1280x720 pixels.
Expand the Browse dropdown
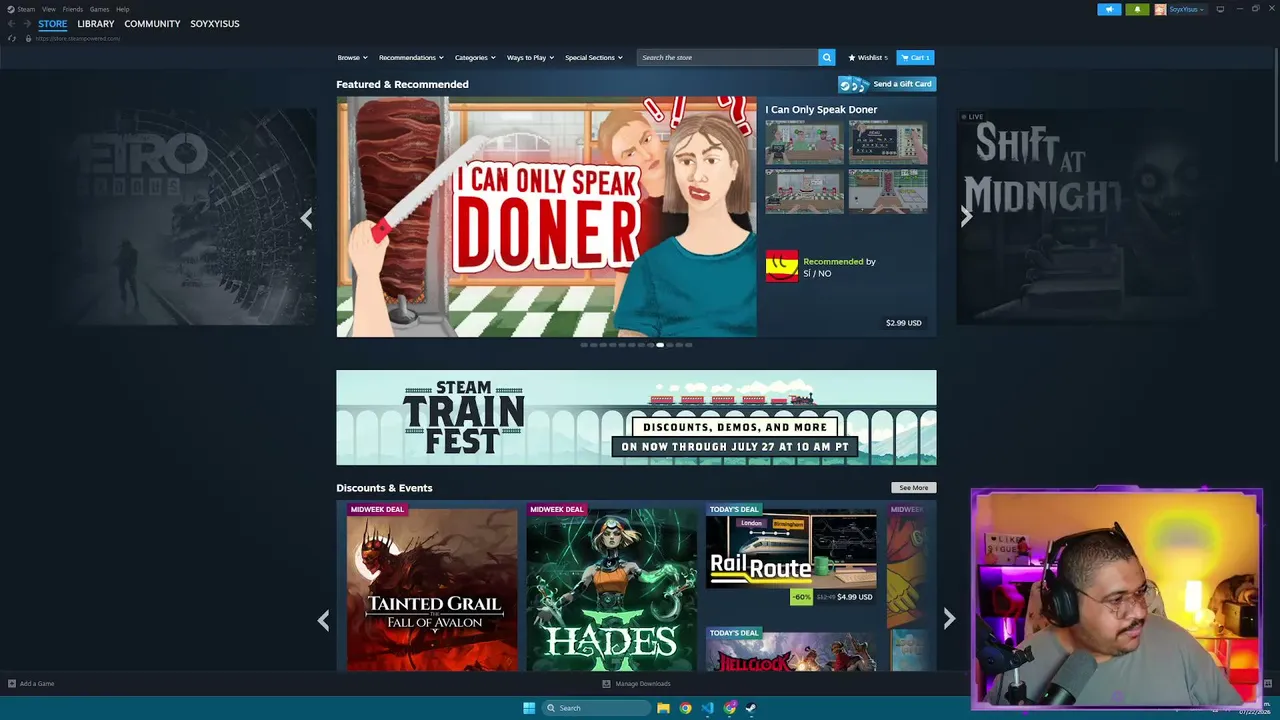point(352,58)
